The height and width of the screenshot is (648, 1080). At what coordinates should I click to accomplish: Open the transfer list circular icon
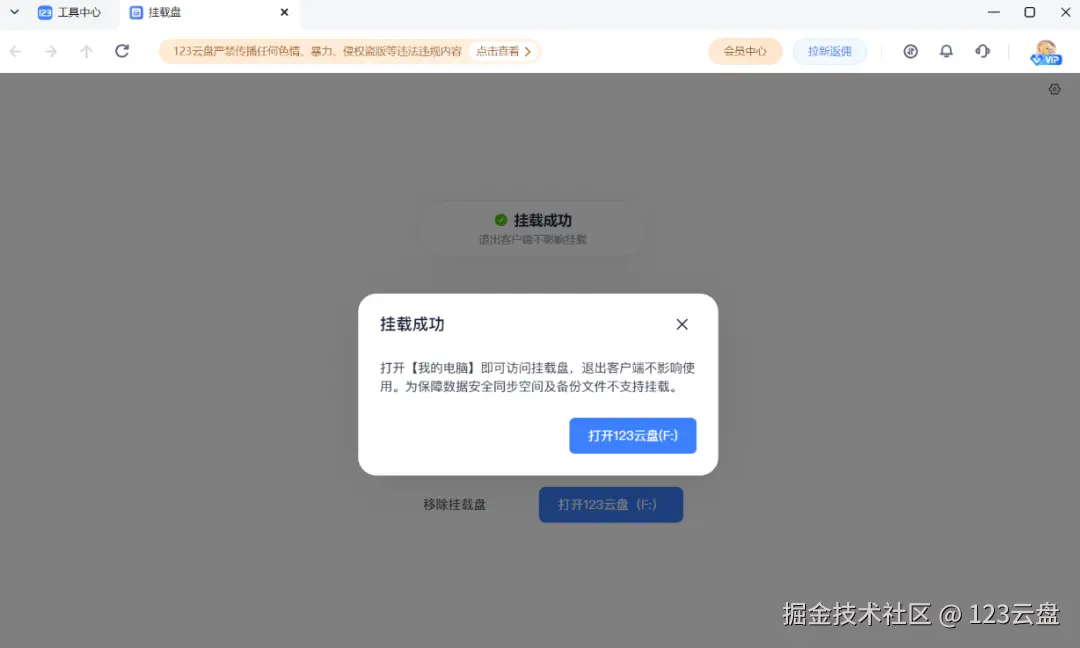[x=911, y=51]
